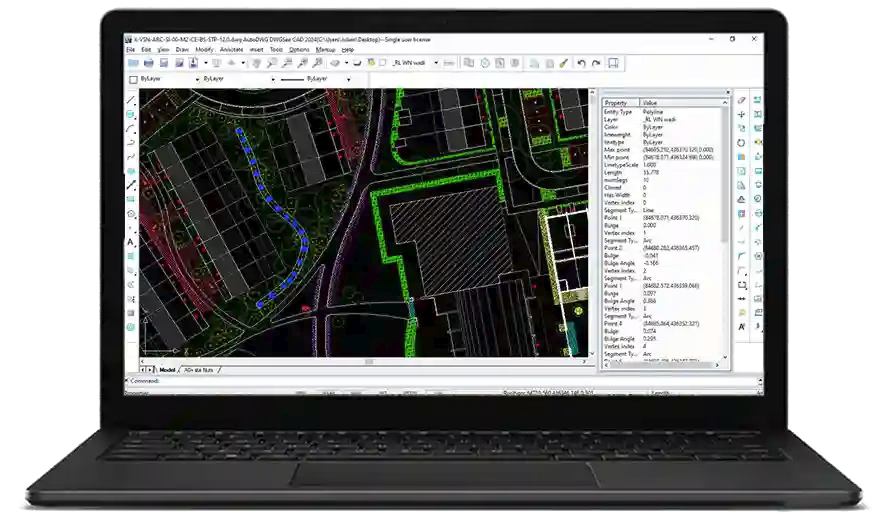Click the Property column header
Screen dimensions: 888x518
[621, 103]
